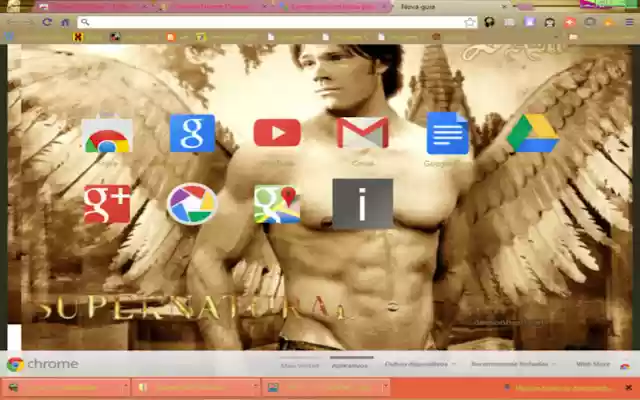640x400 pixels.
Task: Open the Gmail app
Action: click(x=362, y=132)
